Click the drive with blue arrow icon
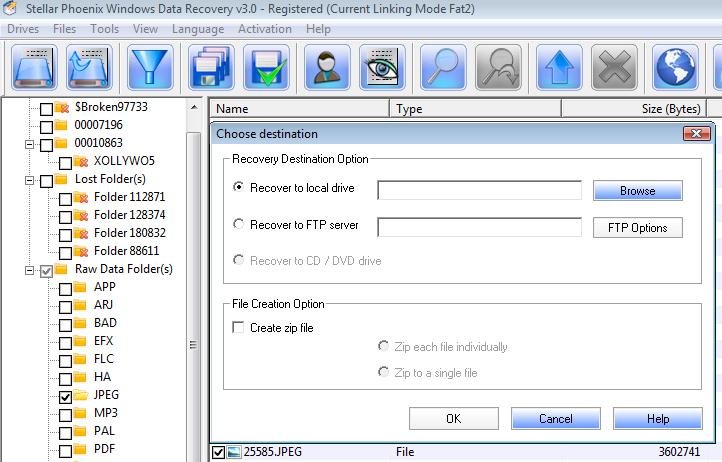Viewport: 722px width, 462px height. [x=89, y=67]
